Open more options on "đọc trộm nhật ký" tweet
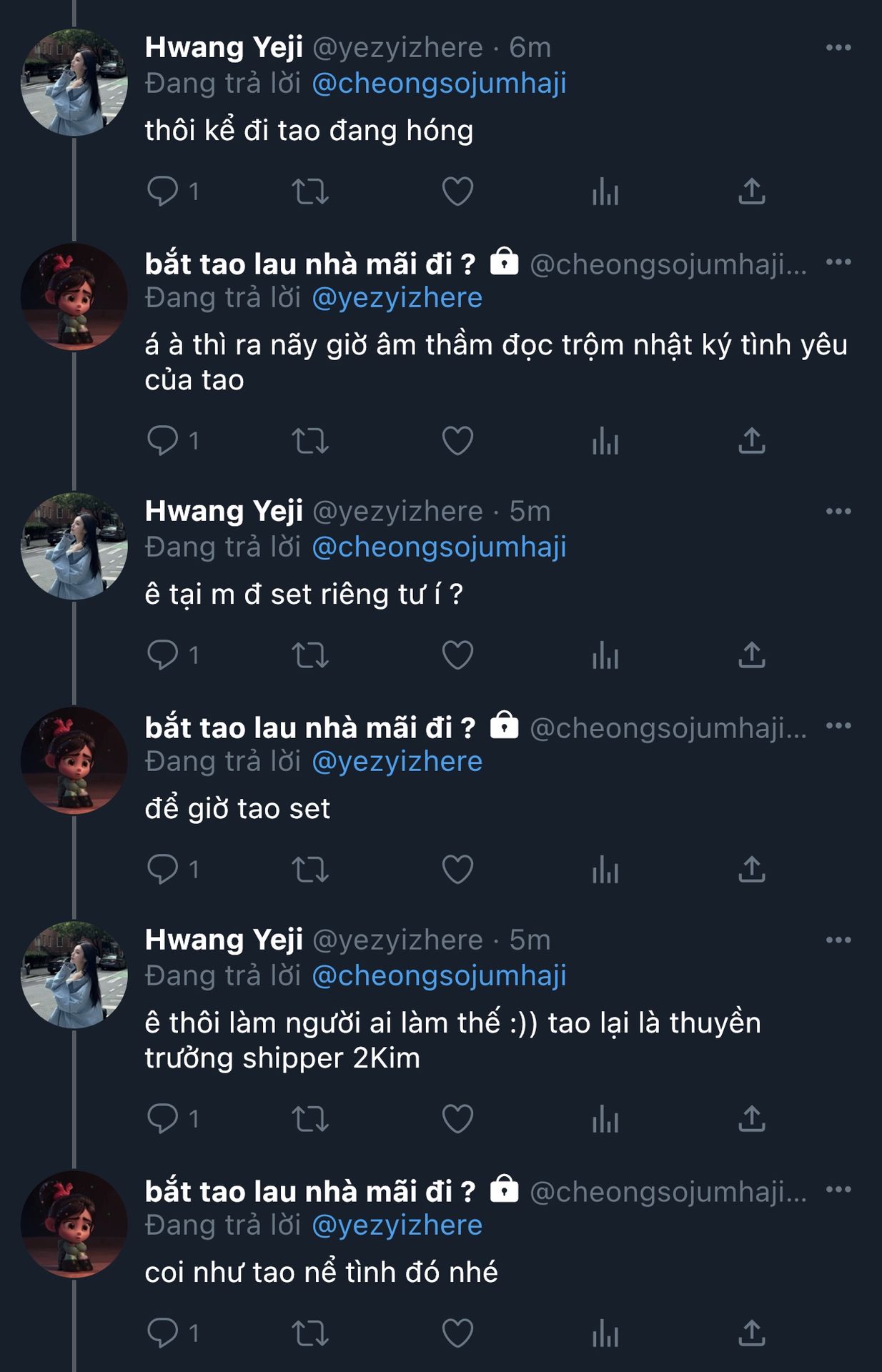Image resolution: width=882 pixels, height=1372 pixels. 838,262
